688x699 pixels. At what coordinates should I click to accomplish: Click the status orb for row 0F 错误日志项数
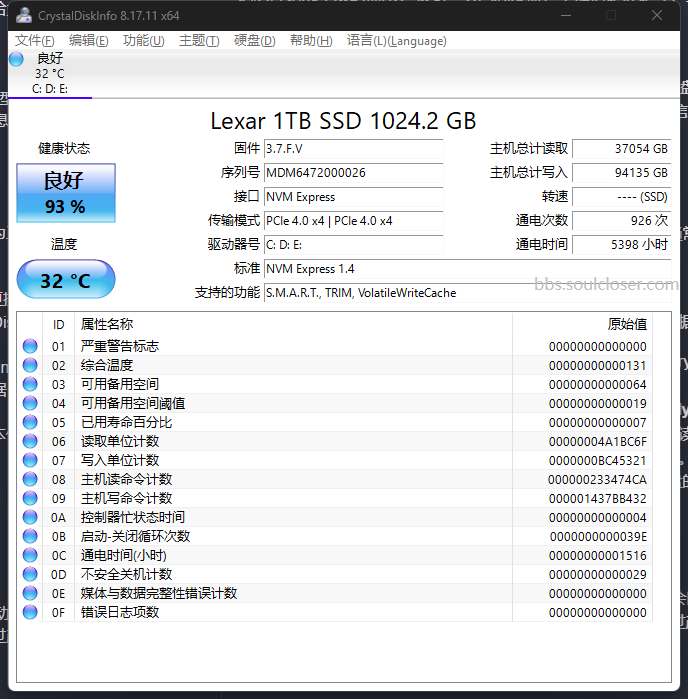[x=30, y=612]
